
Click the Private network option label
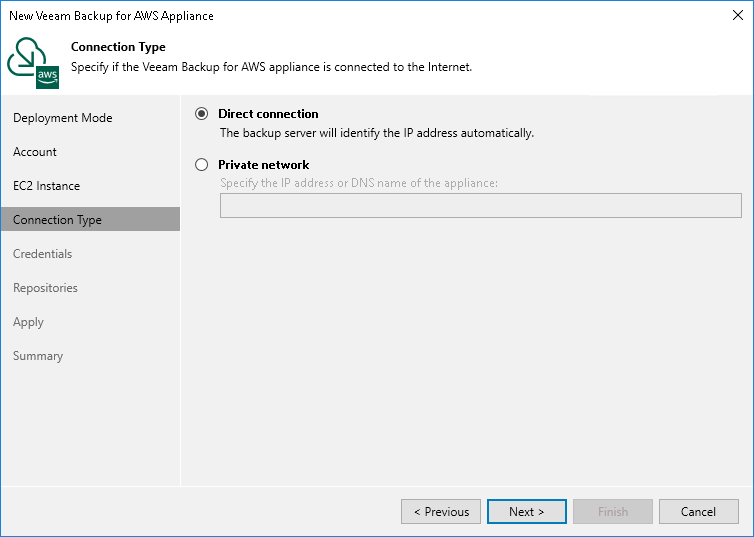tap(264, 165)
